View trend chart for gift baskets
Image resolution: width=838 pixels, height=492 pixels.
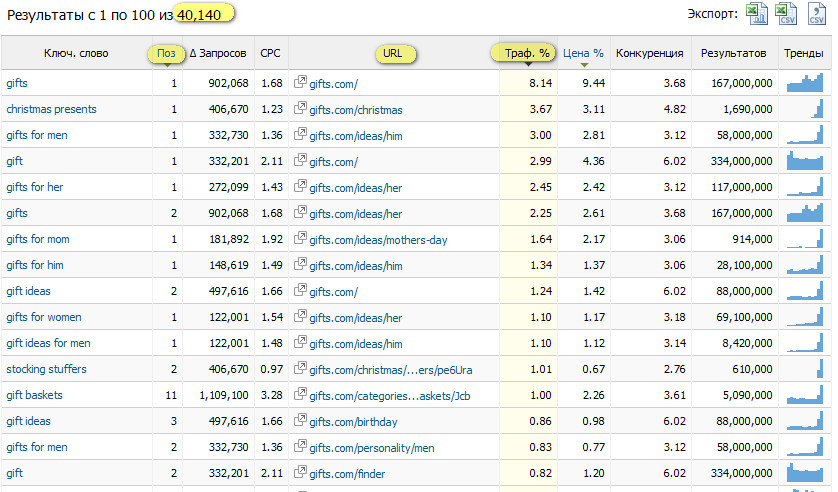pos(805,395)
